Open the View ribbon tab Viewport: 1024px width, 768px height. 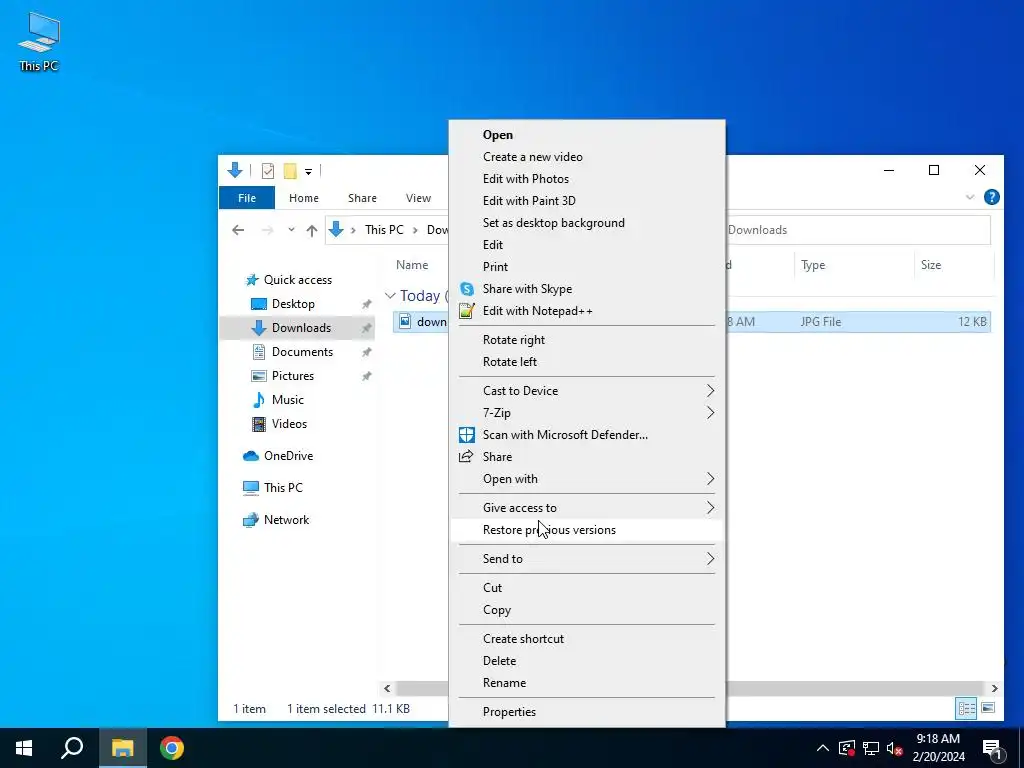point(418,198)
